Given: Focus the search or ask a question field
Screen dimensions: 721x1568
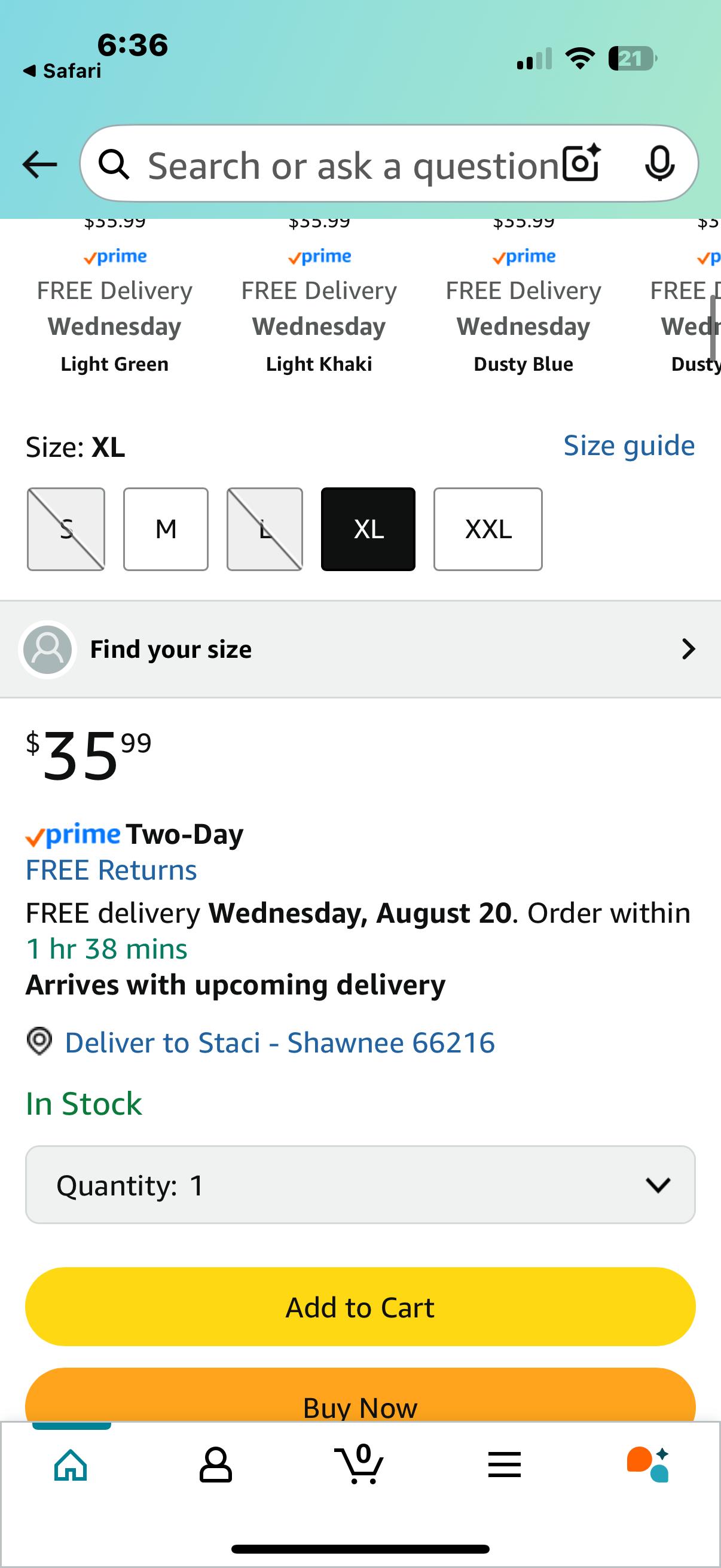Looking at the screenshot, I should [353, 166].
